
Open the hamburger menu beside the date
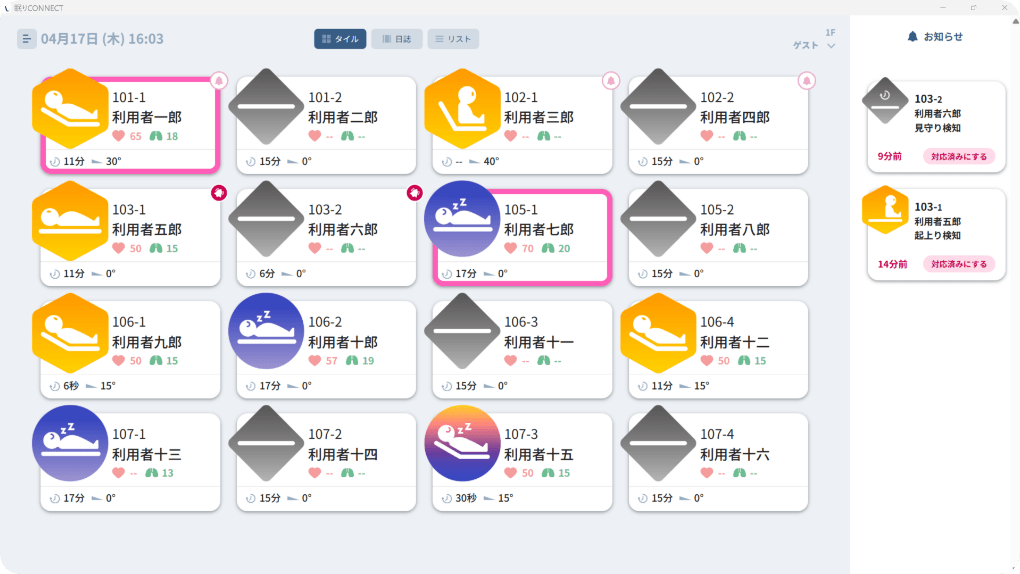26,39
